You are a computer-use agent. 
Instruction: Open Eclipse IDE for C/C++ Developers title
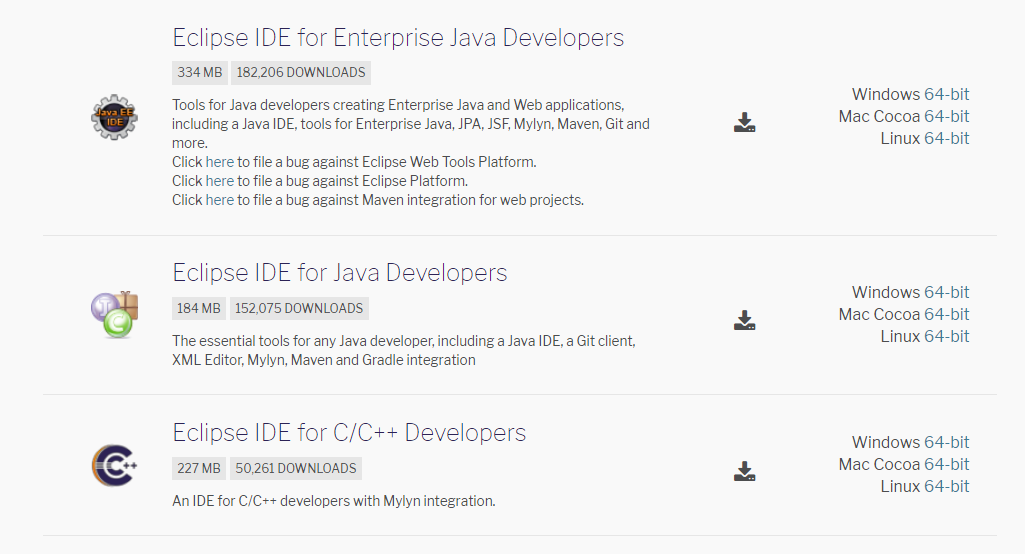coord(349,433)
